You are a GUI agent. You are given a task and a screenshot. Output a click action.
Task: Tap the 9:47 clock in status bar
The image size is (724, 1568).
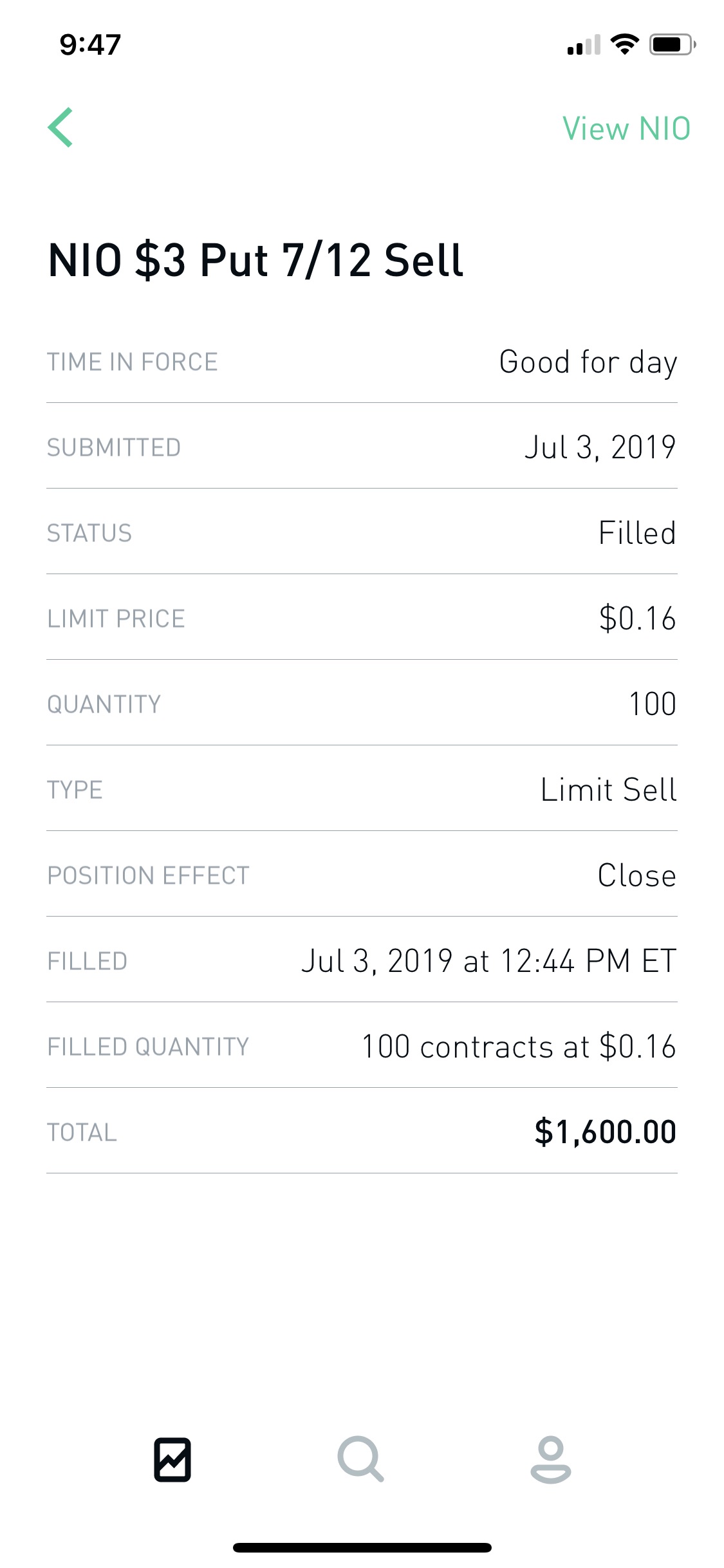click(x=90, y=45)
